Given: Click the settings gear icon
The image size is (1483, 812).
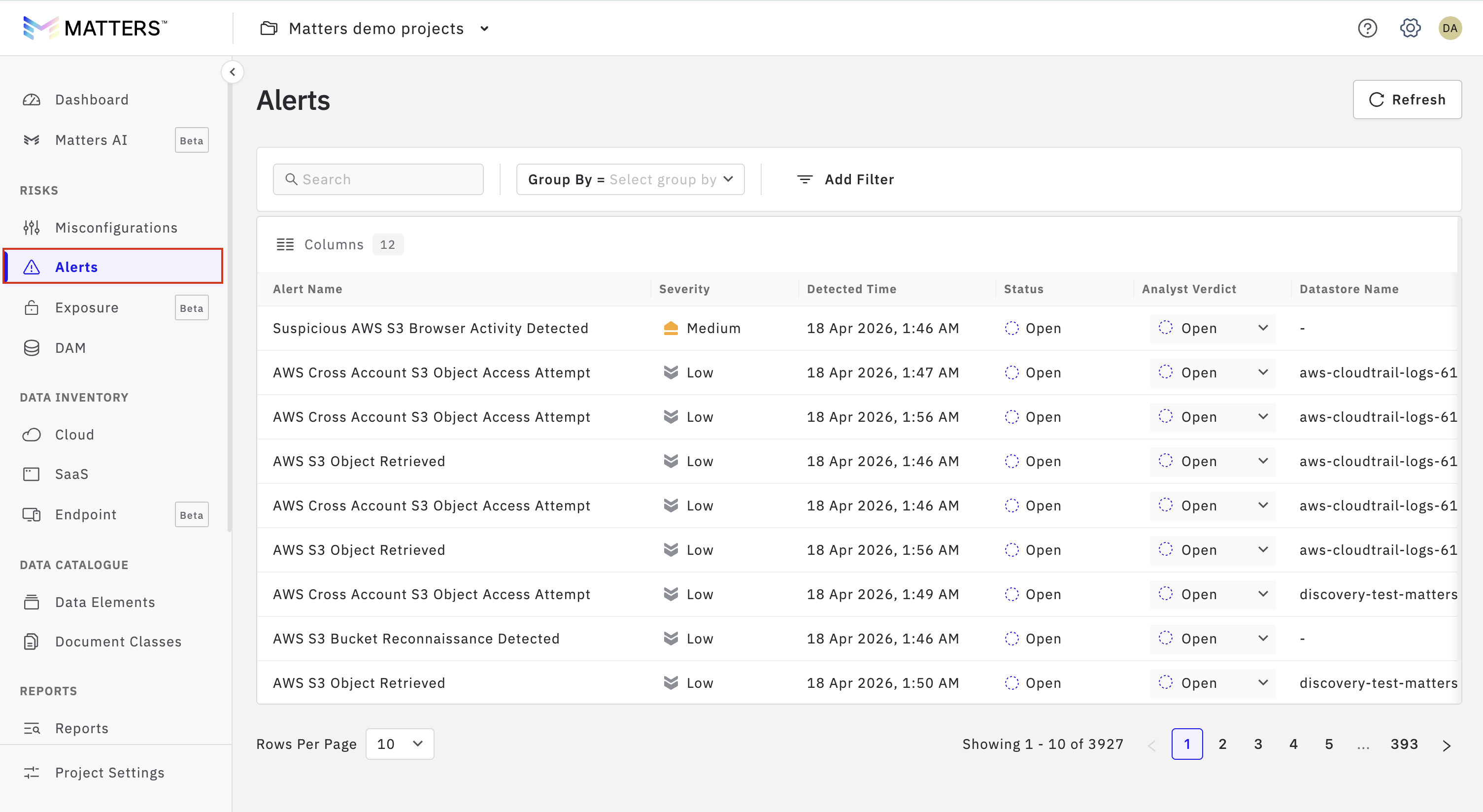Looking at the screenshot, I should click(x=1409, y=28).
